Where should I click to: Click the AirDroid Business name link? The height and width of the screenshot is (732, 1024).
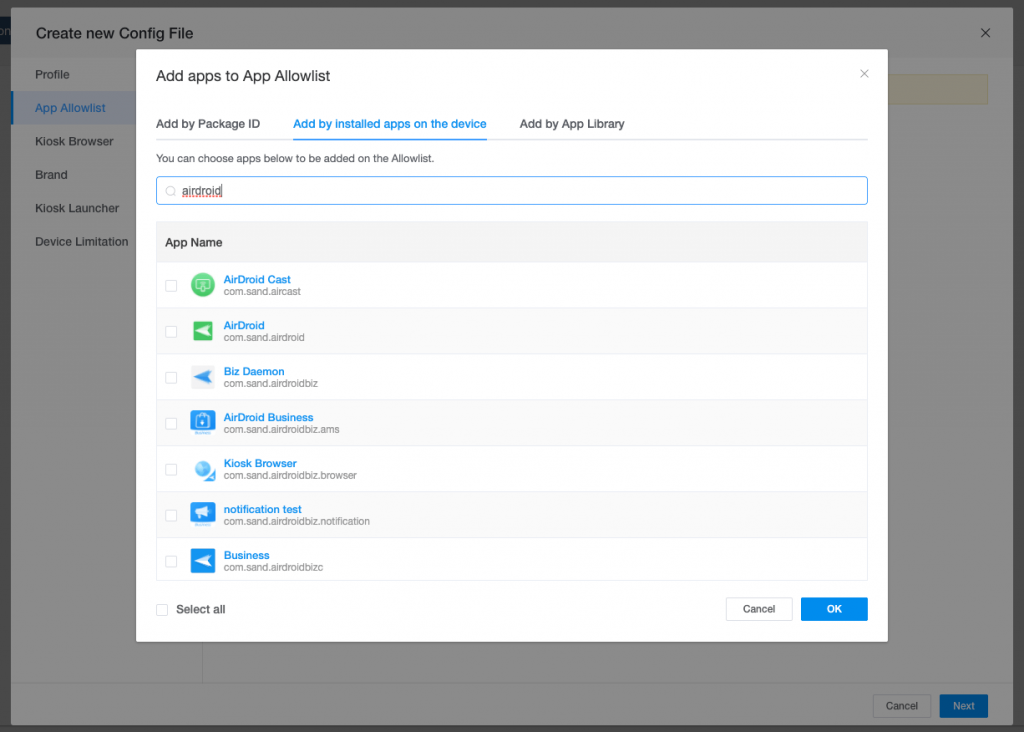tap(268, 417)
